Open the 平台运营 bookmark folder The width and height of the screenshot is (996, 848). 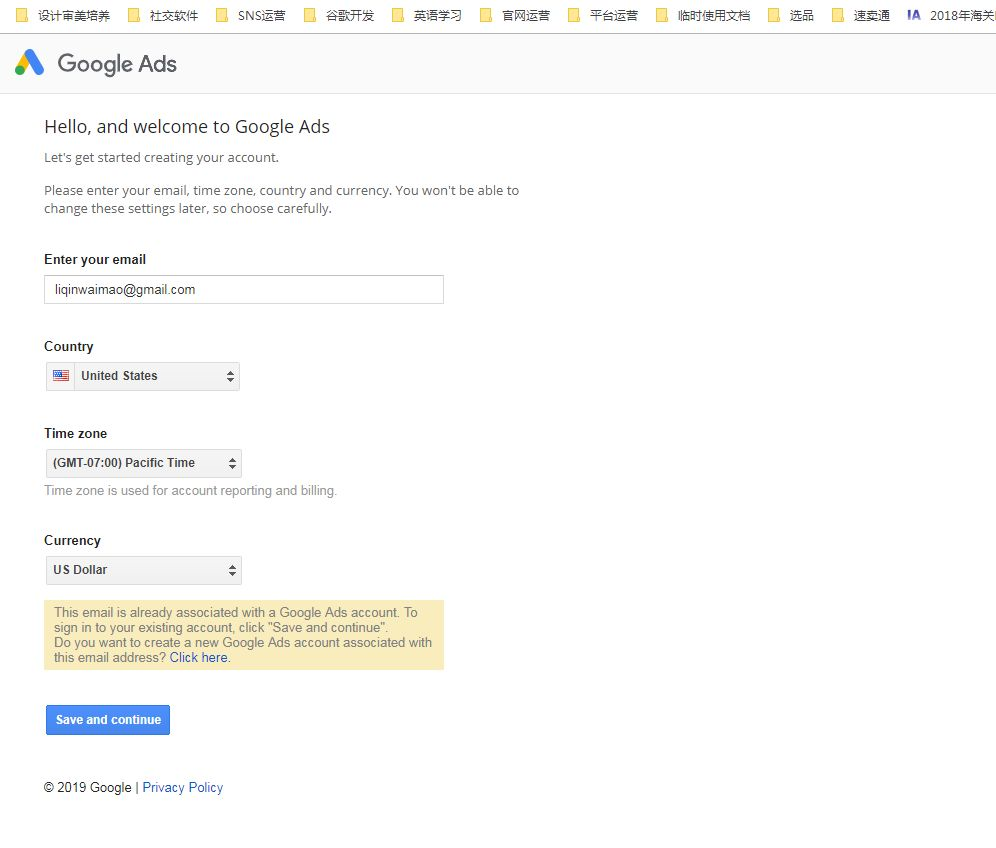coord(603,15)
